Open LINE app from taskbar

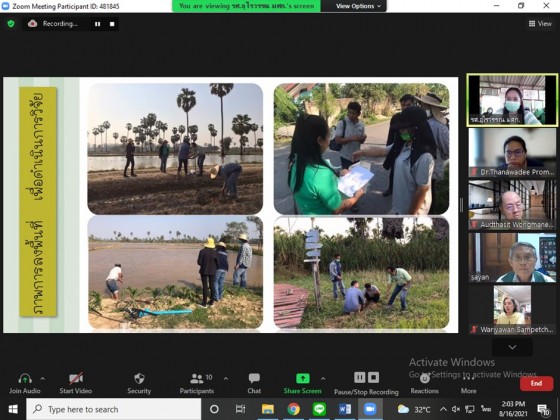(319, 409)
